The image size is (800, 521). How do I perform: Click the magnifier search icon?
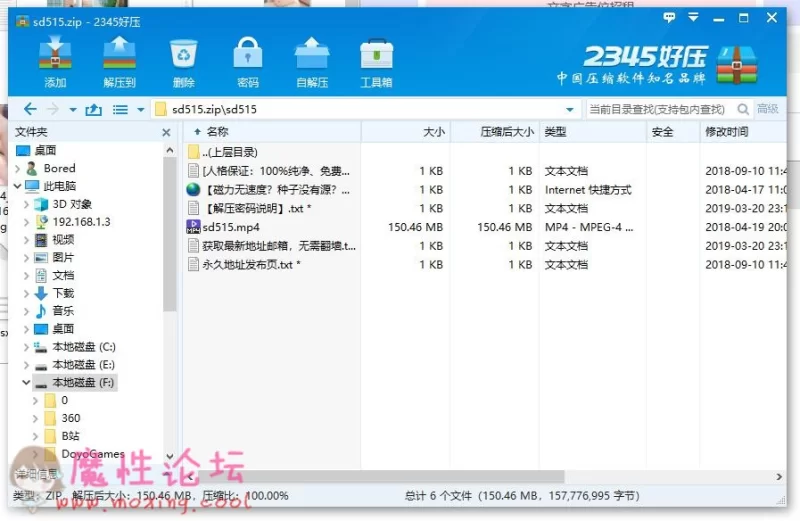[x=743, y=109]
